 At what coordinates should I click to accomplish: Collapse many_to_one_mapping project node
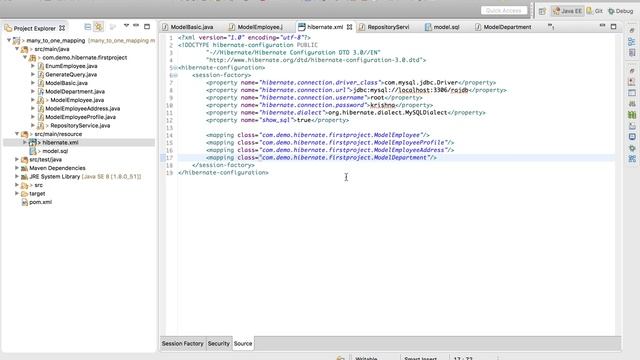[9, 40]
